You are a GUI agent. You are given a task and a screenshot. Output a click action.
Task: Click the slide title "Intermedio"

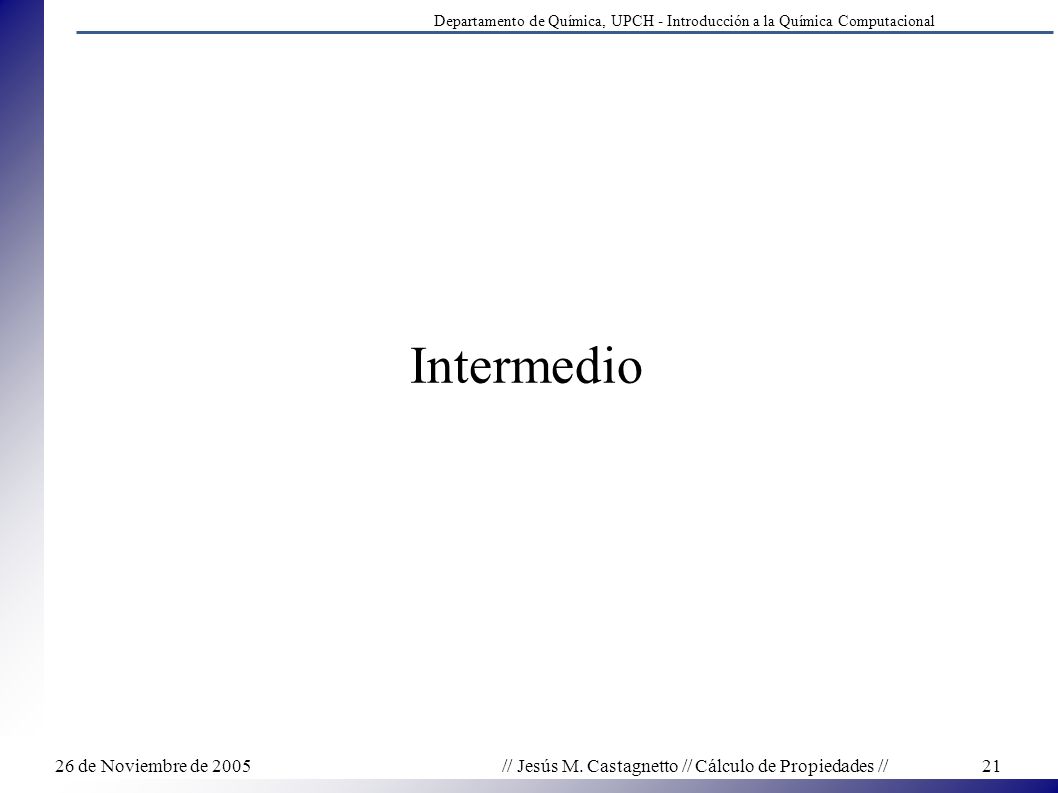click(526, 366)
